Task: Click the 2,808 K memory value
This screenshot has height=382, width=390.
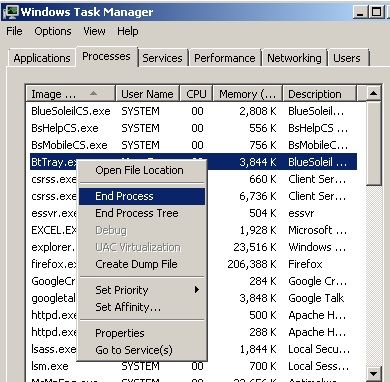Action: click(x=258, y=111)
